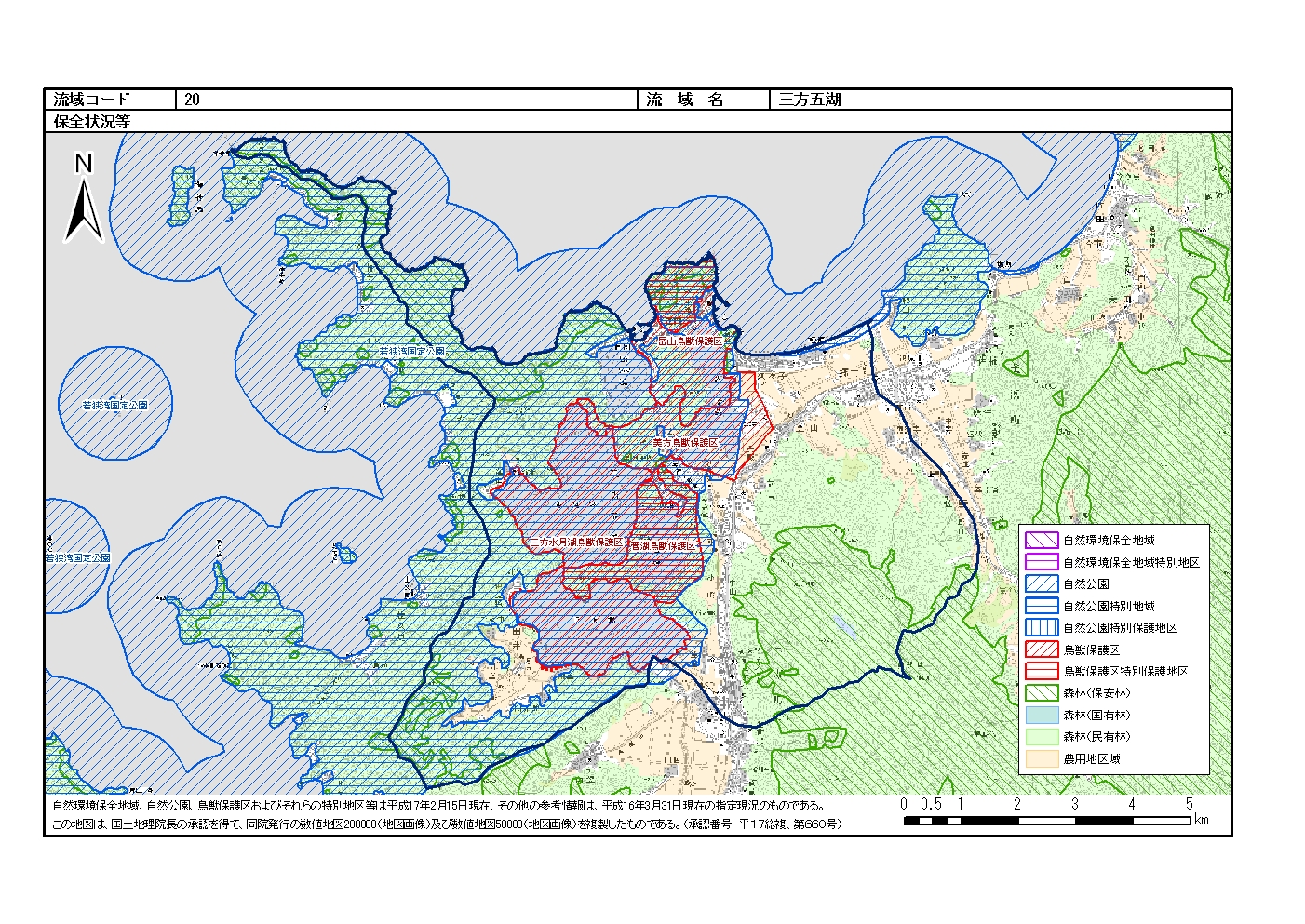The width and height of the screenshot is (1305, 924).
Task: Click the 三方五湖 basin name cell
Action: [x=1001, y=100]
